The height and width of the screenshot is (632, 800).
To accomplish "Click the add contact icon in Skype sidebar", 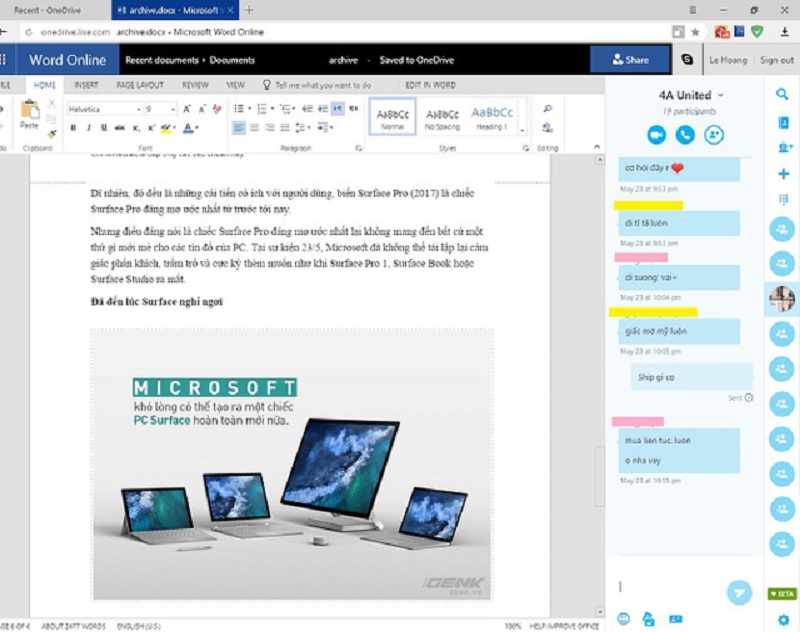I will tap(784, 148).
